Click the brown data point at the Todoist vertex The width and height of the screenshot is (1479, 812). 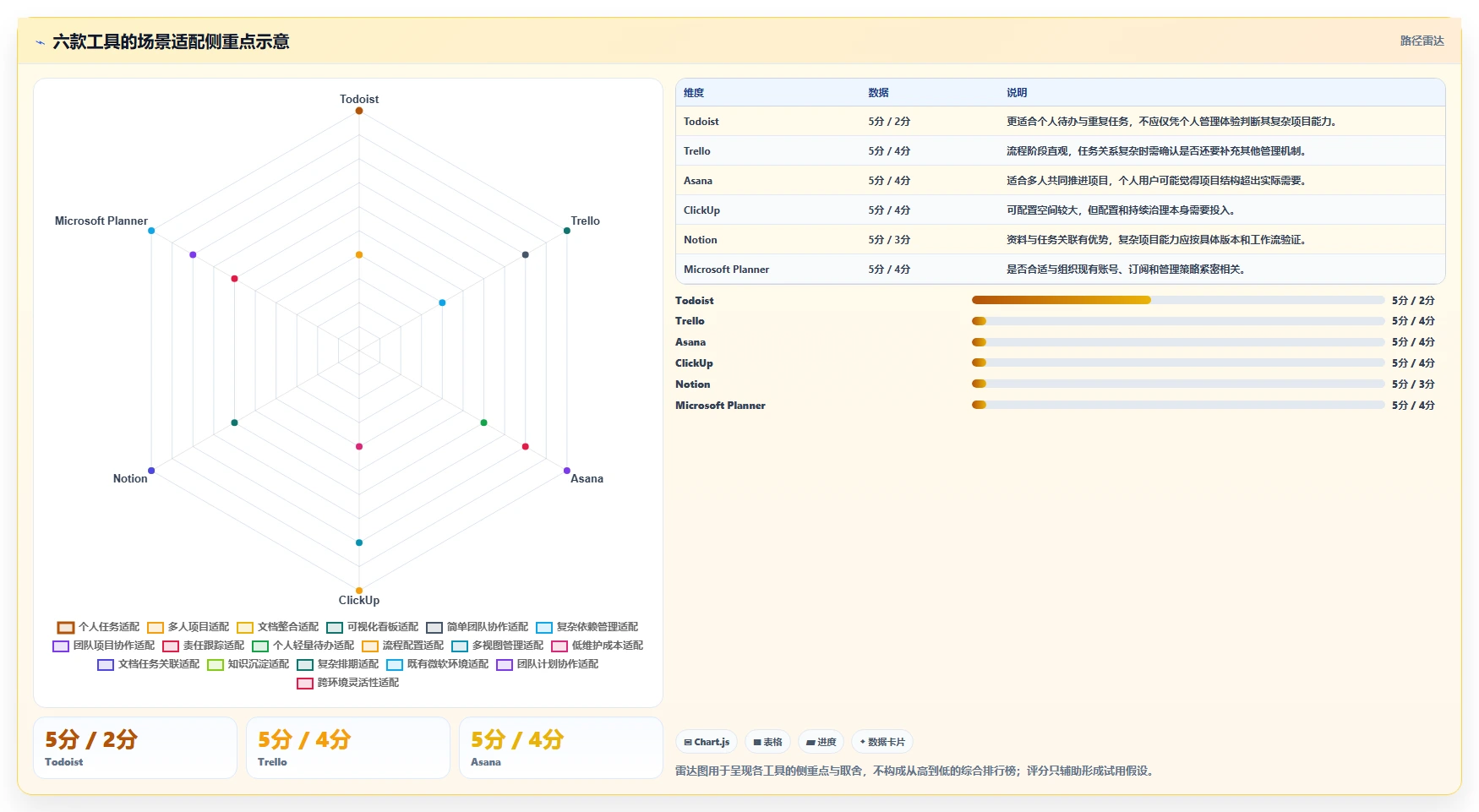359,111
